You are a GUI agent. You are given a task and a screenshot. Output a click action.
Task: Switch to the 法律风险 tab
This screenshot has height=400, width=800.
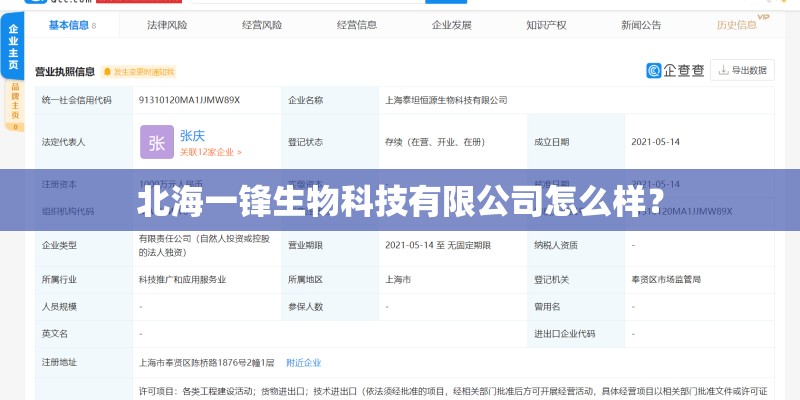point(167,25)
